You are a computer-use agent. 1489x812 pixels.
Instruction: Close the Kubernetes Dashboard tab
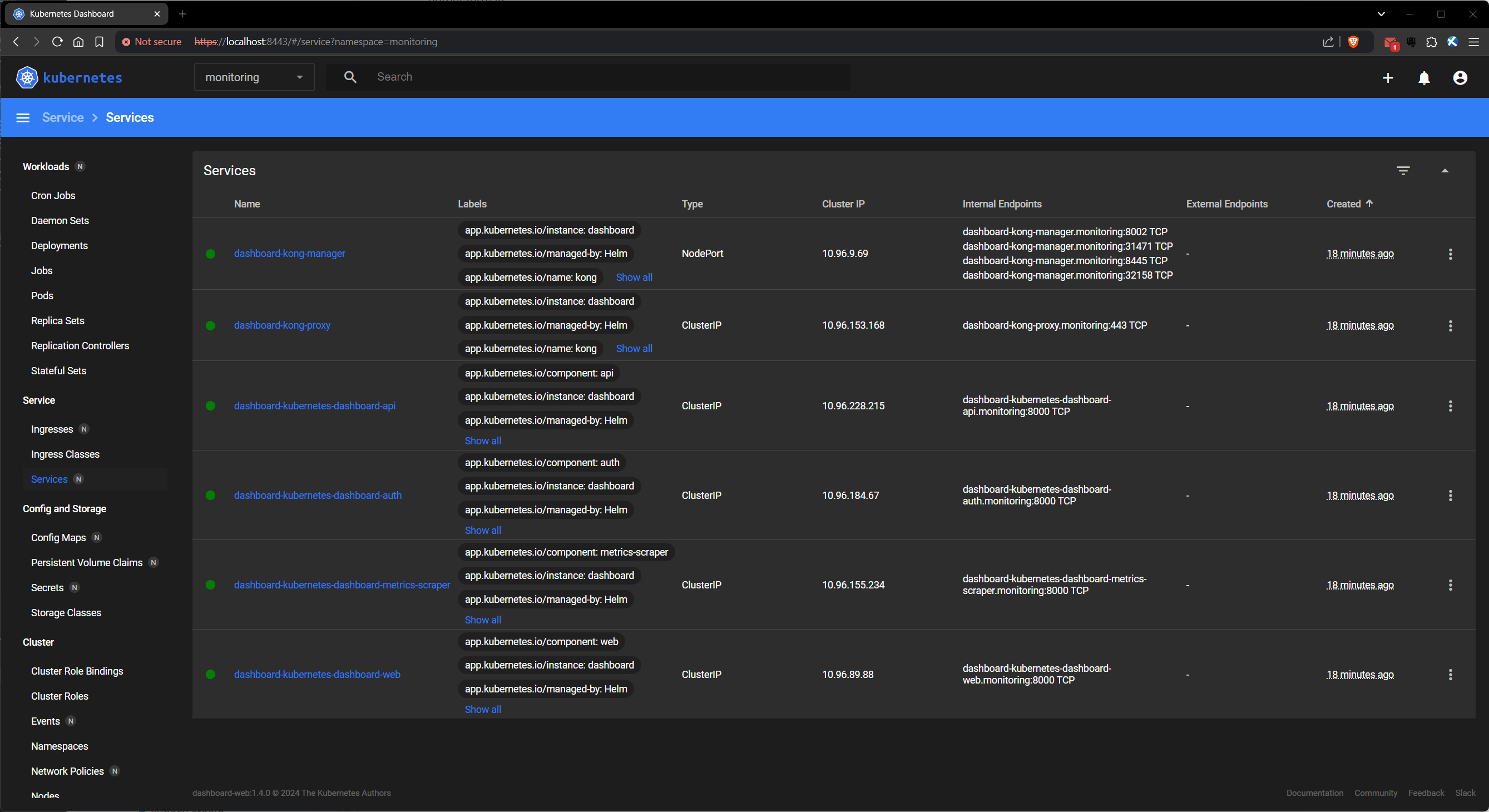click(x=157, y=14)
